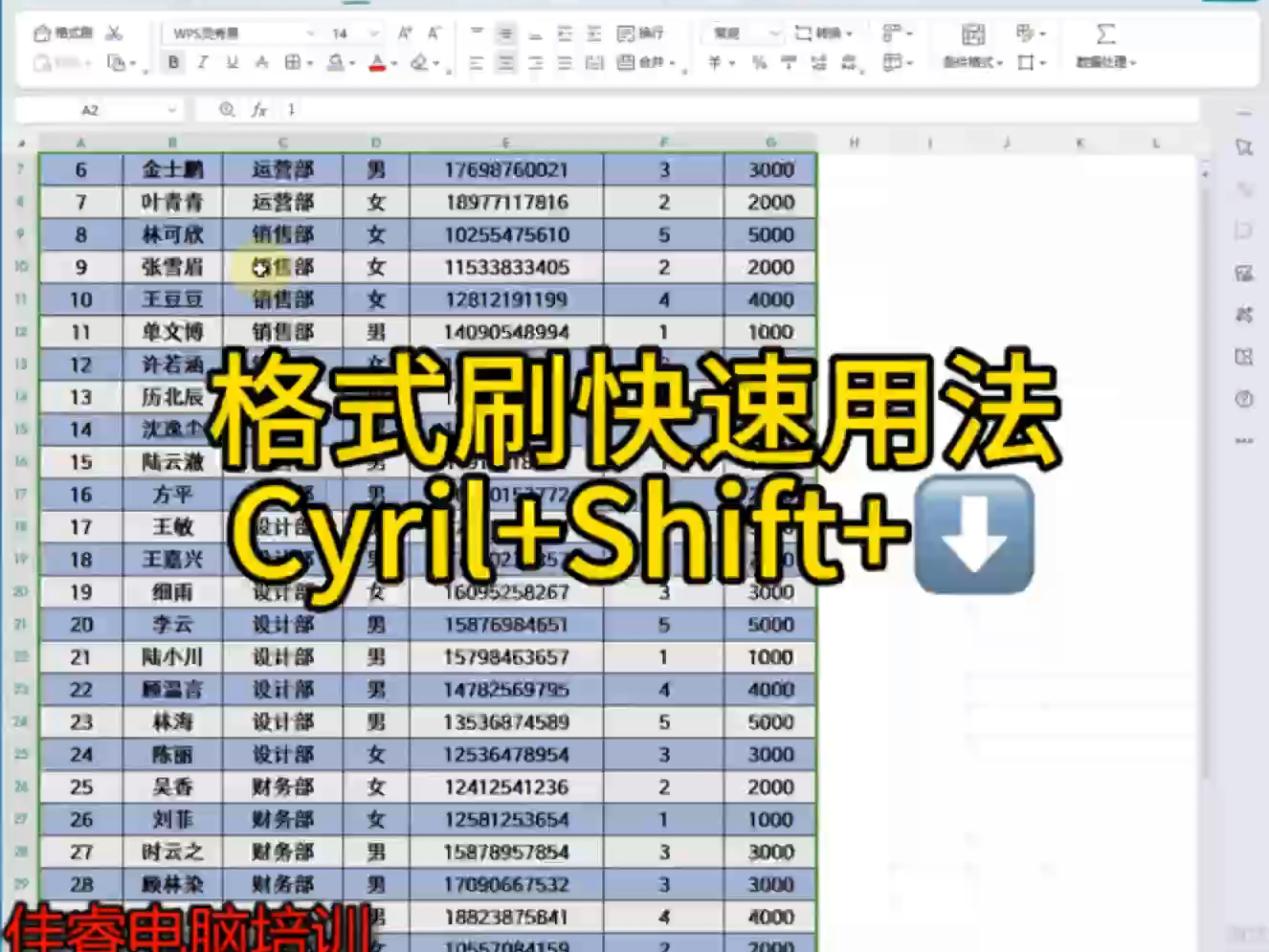Open the data processing Σ dropdown
This screenshot has height=952, width=1269.
(x=1105, y=62)
